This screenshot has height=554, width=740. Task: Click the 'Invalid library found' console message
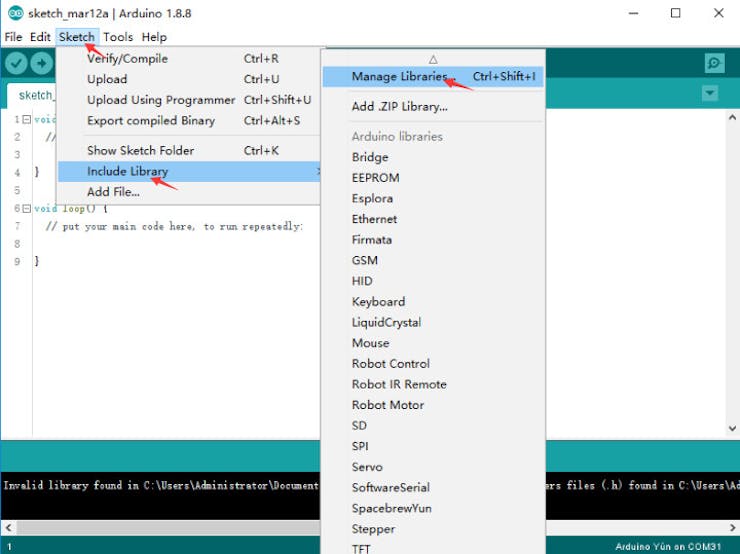tap(161, 486)
